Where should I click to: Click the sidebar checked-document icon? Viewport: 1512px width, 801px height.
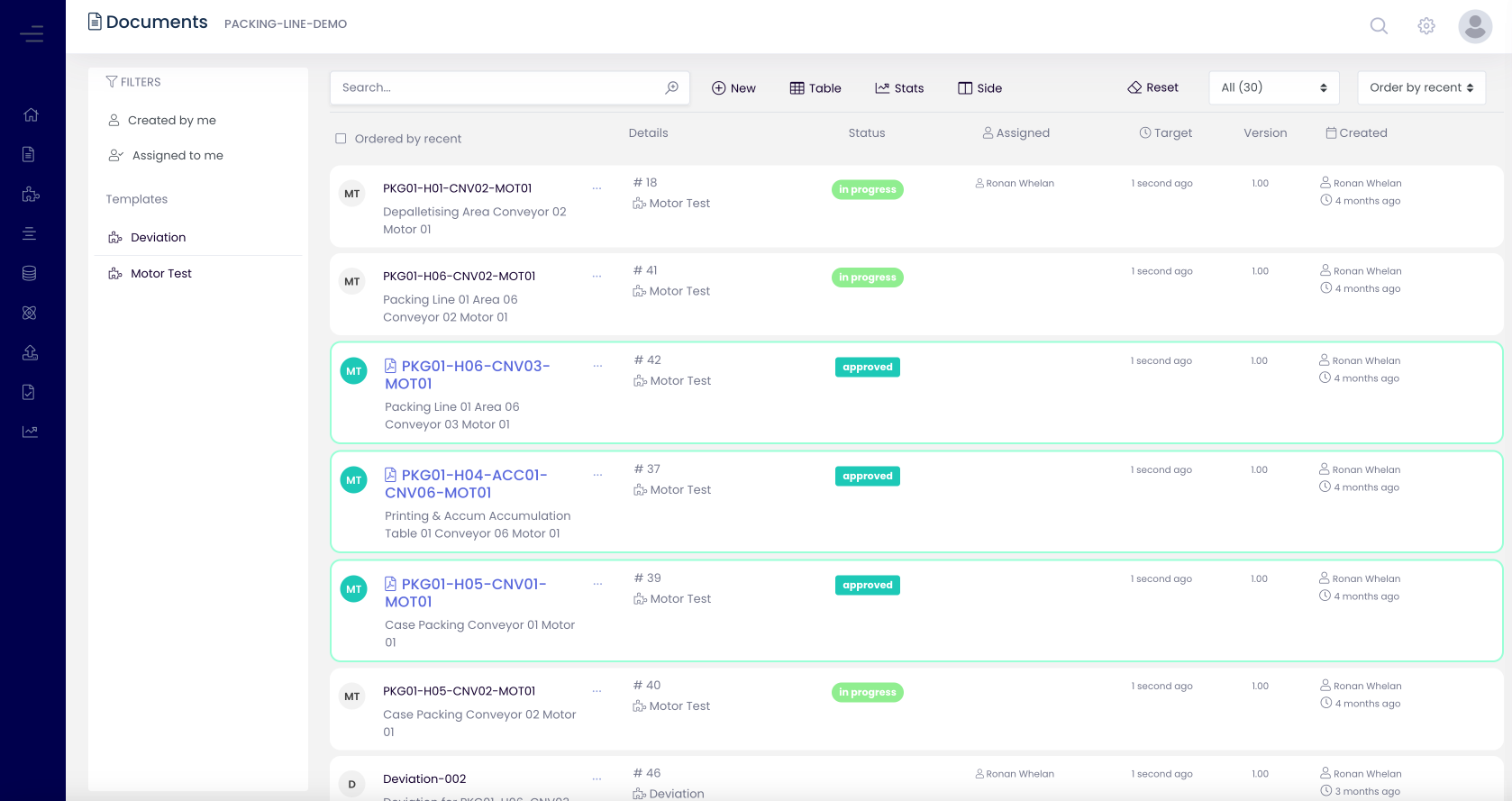click(x=29, y=392)
